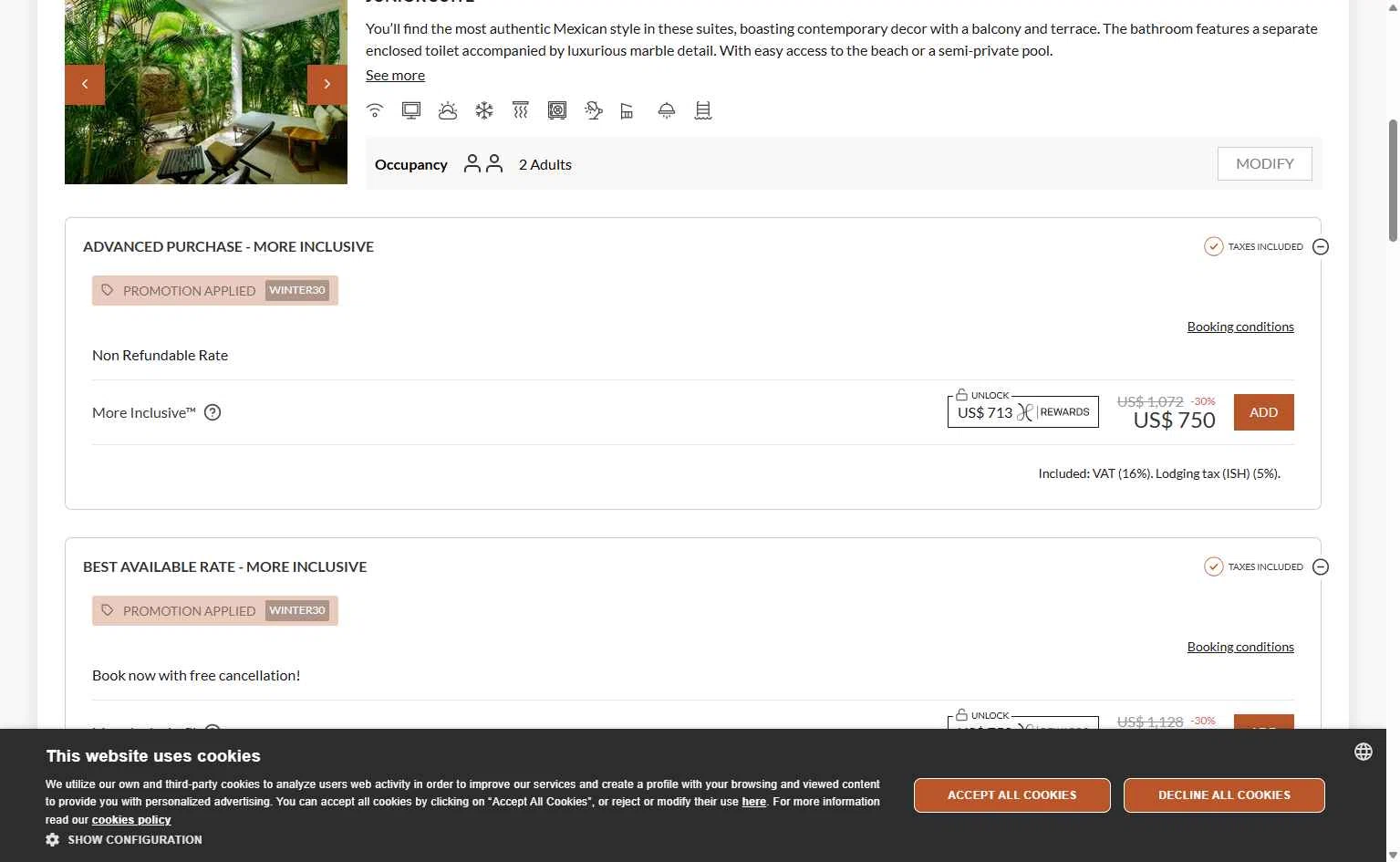Click the VAT and lodging tax note
The width and height of the screenshot is (1400, 862).
pyautogui.click(x=1159, y=473)
